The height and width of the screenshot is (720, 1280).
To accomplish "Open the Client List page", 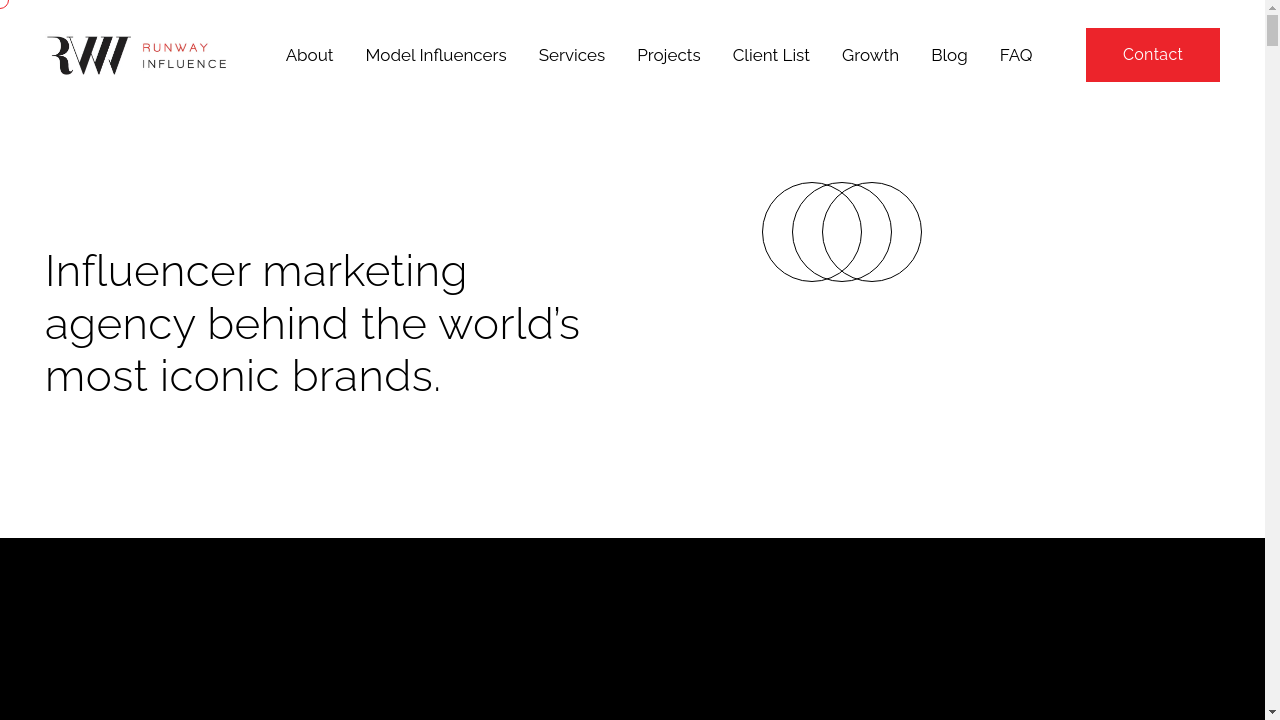I will pos(771,55).
